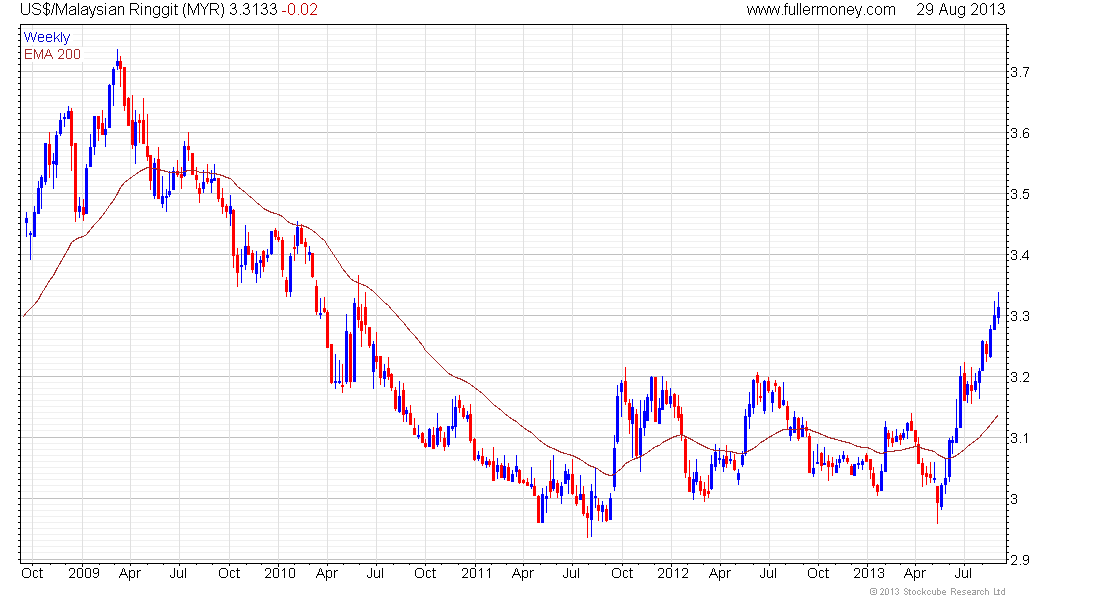Click the '© 2013 Stockcube Research Ltd' copyright text
Screen dimensions: 1100x600
937,592
